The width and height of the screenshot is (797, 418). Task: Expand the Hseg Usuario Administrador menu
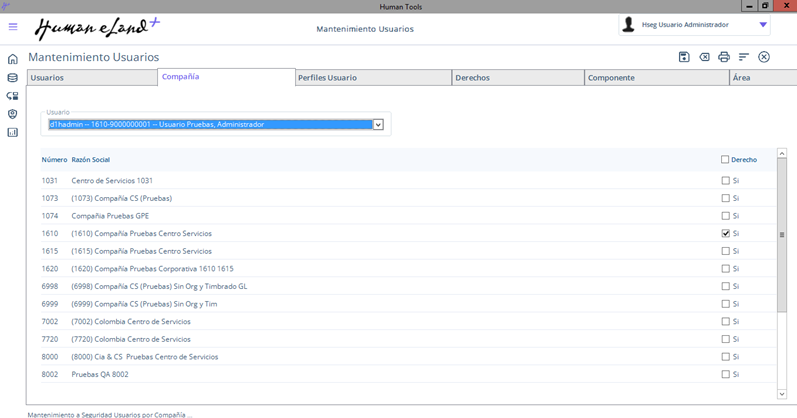(x=764, y=25)
